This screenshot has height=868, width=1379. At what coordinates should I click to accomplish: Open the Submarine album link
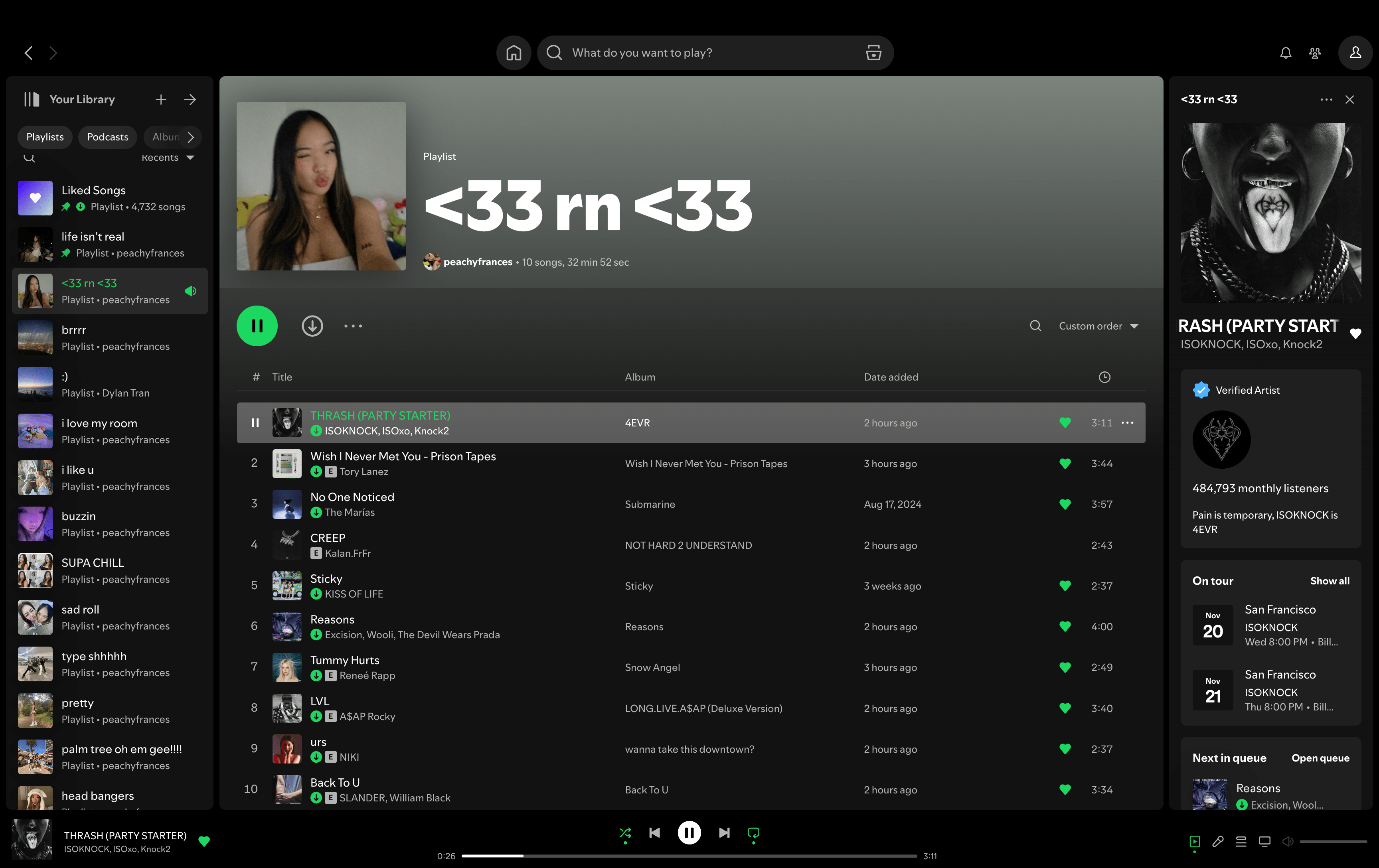(x=650, y=504)
